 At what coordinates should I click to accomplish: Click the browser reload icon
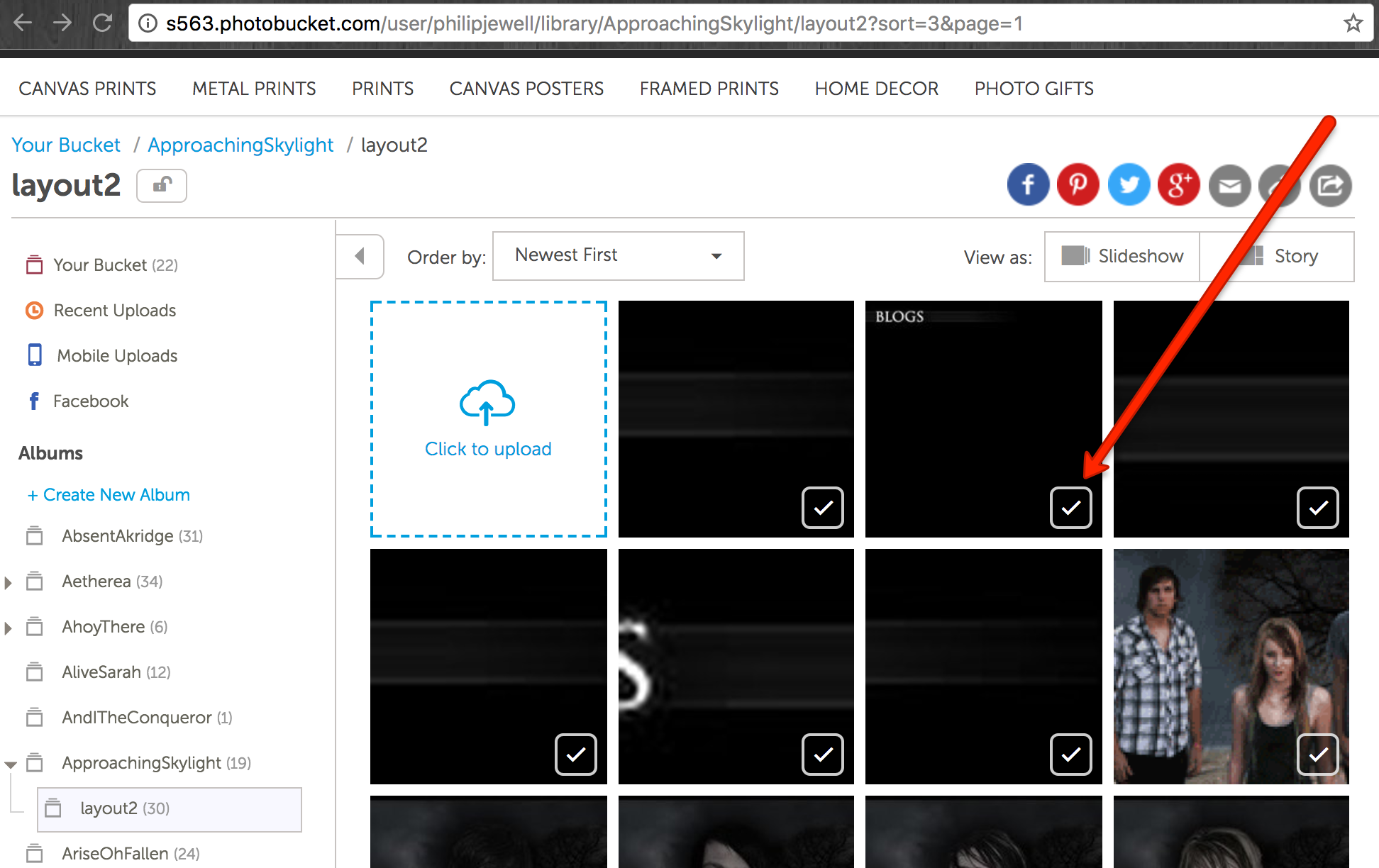tap(103, 23)
